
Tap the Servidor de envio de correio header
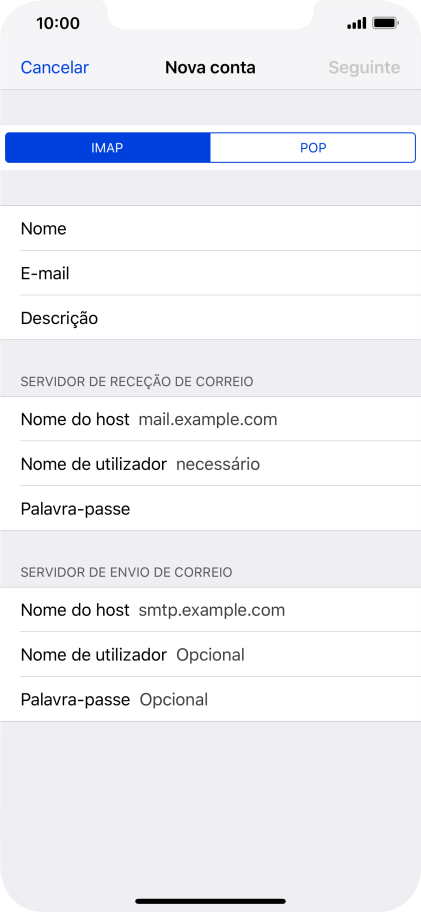pyautogui.click(x=127, y=572)
